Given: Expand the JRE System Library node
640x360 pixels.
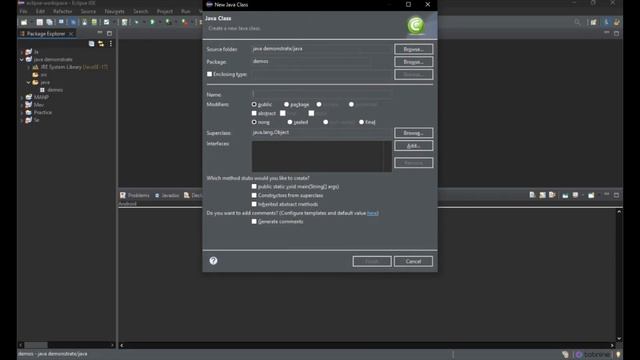Looking at the screenshot, I should click(29, 67).
